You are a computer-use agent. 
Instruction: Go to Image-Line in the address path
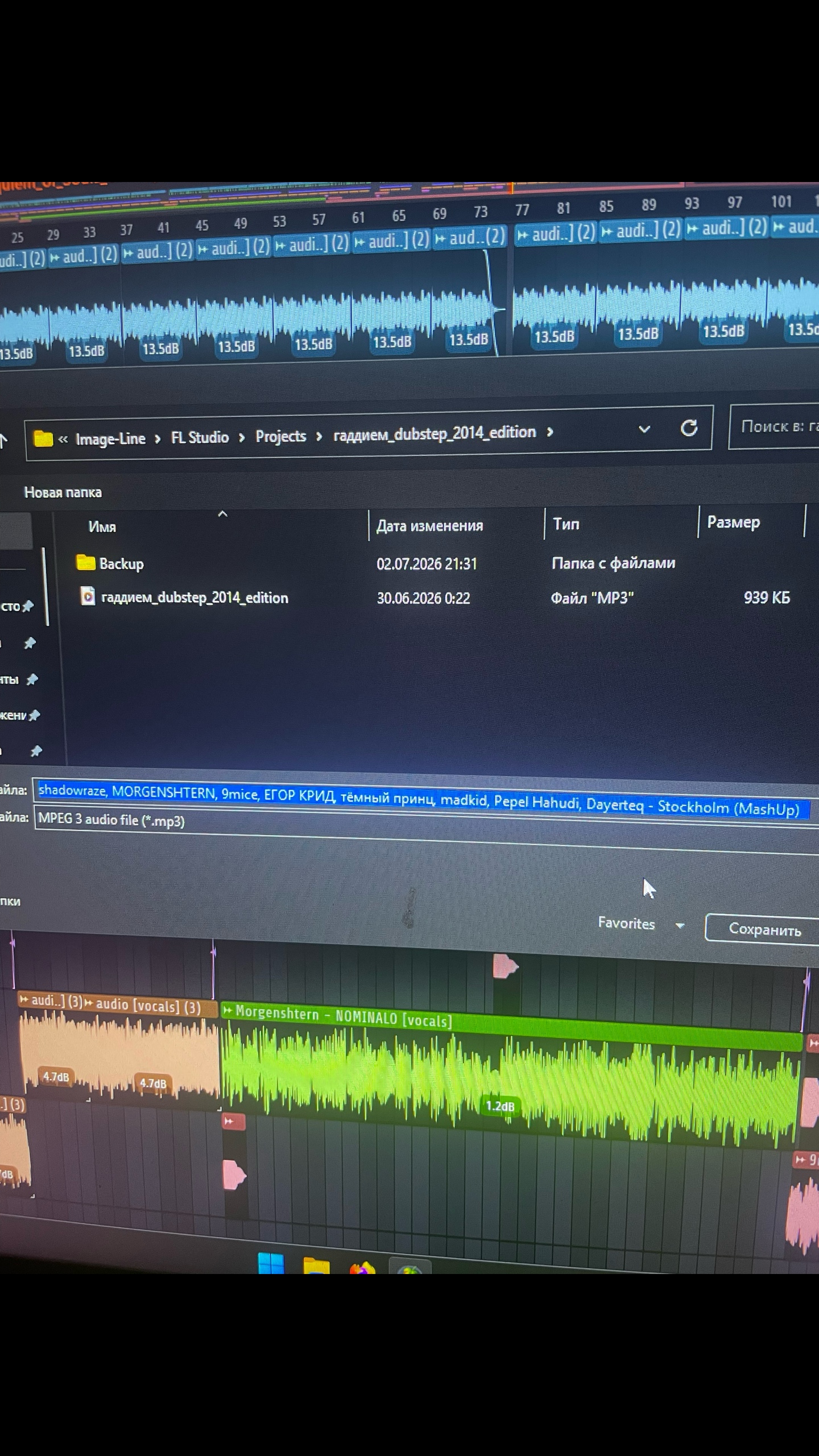click(110, 439)
